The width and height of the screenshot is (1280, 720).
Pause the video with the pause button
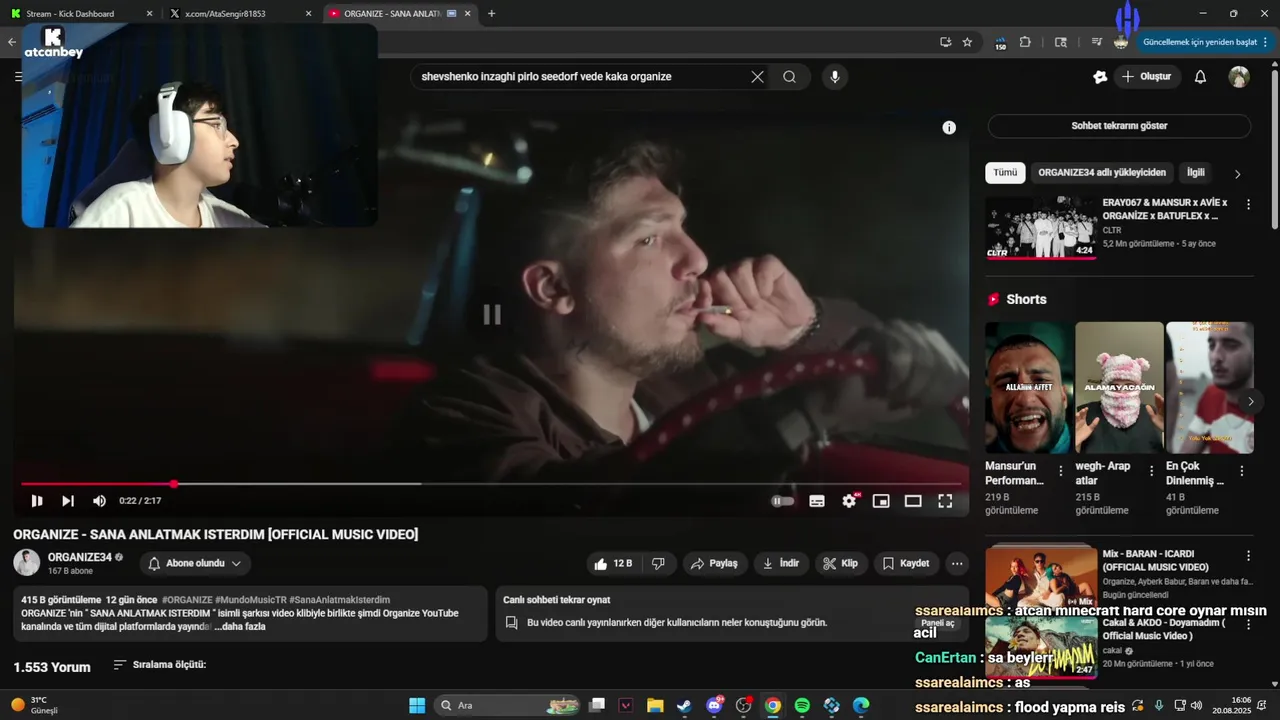pos(37,501)
